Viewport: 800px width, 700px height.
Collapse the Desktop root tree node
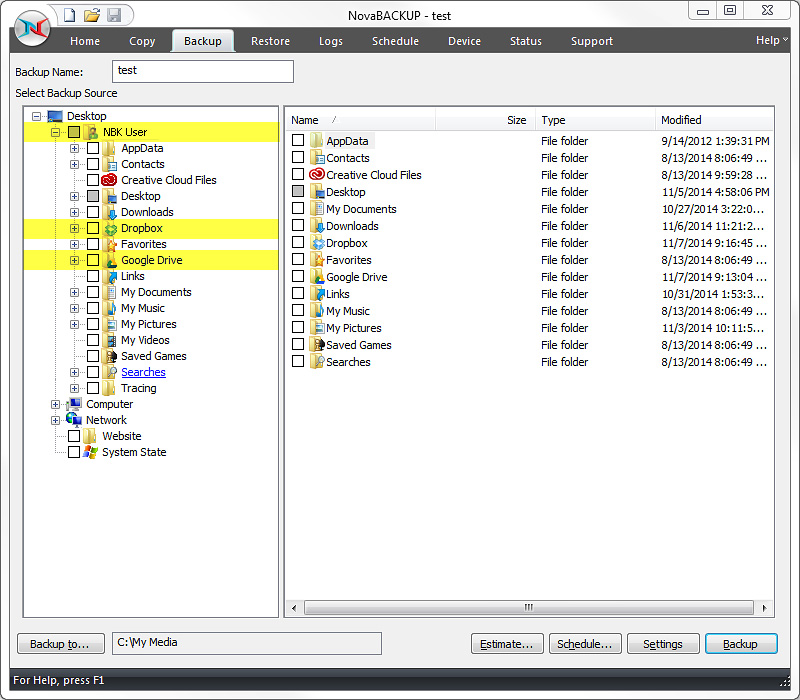[x=36, y=116]
